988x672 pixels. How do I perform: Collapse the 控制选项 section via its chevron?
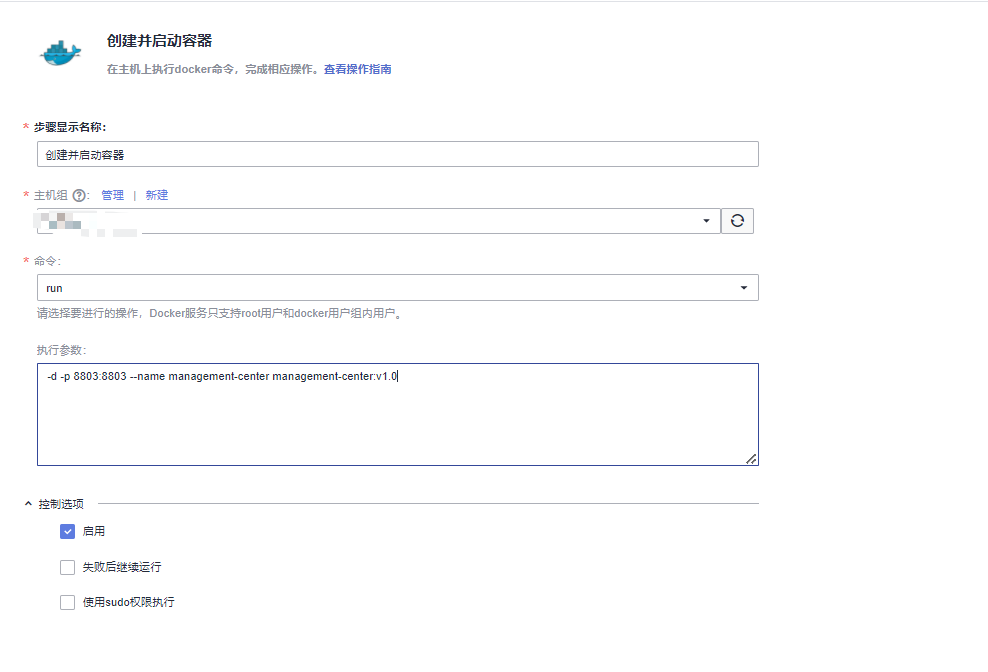point(26,505)
